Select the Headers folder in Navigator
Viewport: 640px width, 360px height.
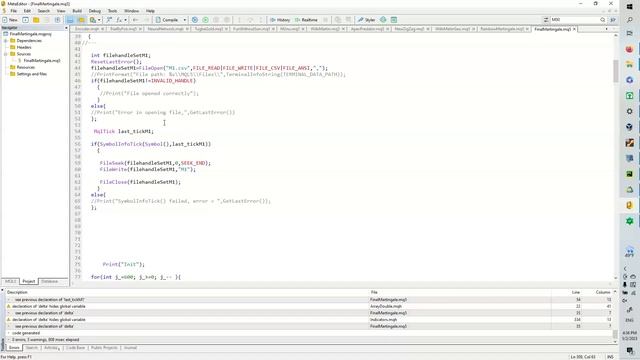pos(24,47)
